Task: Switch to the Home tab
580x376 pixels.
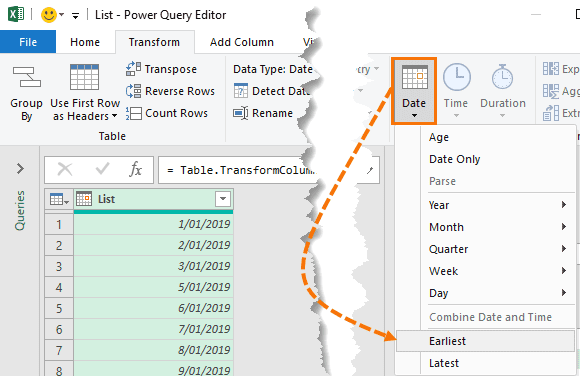Action: (85, 42)
